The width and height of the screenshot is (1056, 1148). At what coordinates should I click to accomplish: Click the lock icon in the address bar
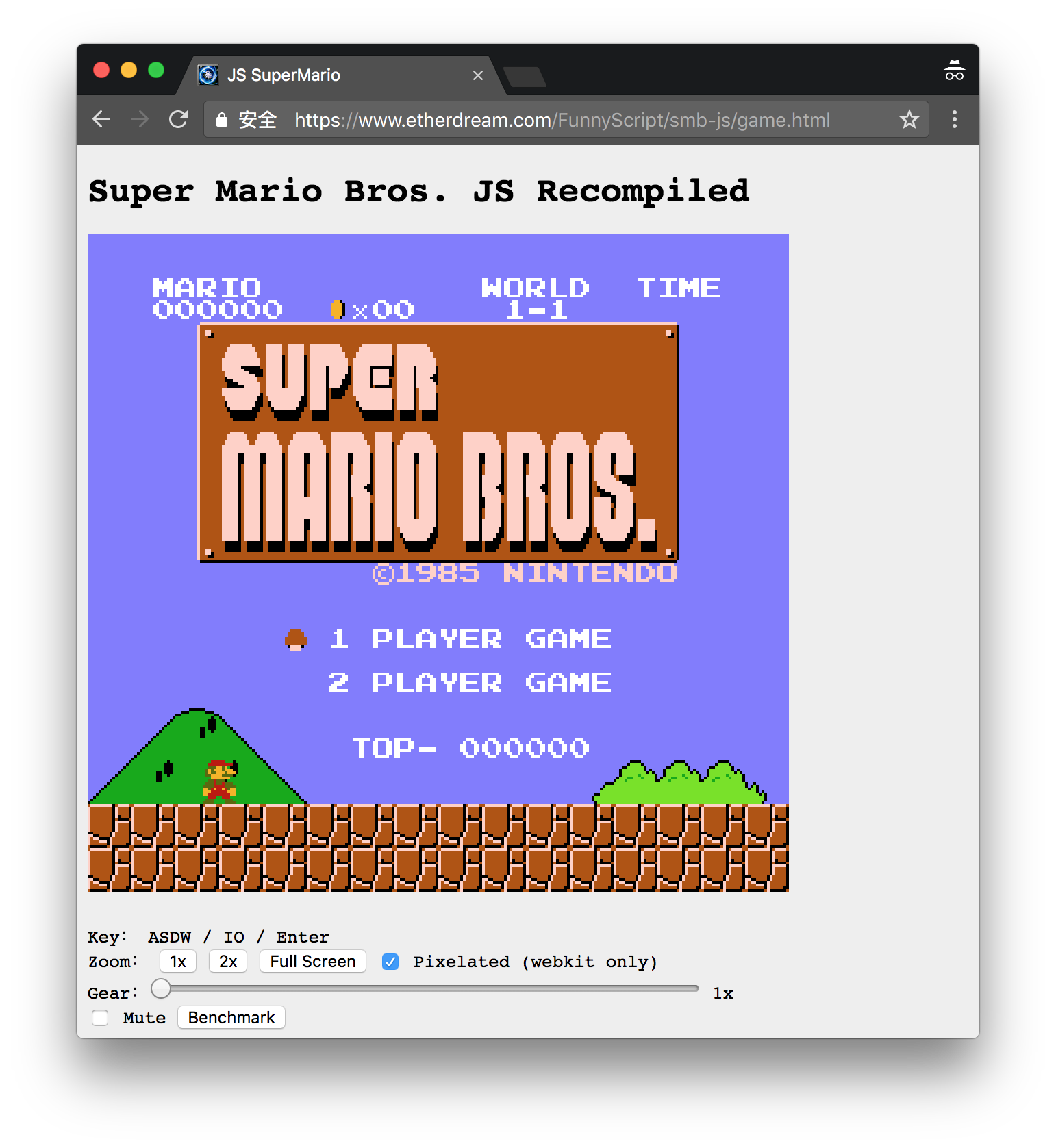pos(221,120)
